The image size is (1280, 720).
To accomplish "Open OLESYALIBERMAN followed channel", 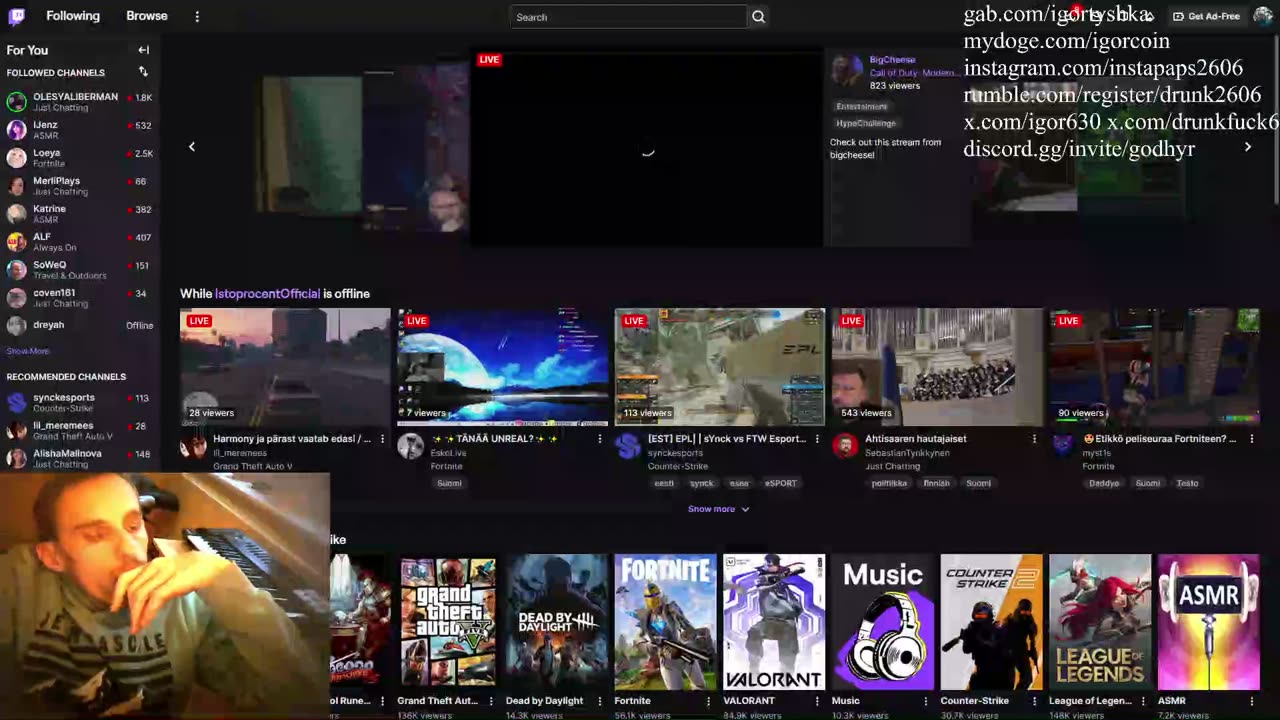I will pos(80,101).
